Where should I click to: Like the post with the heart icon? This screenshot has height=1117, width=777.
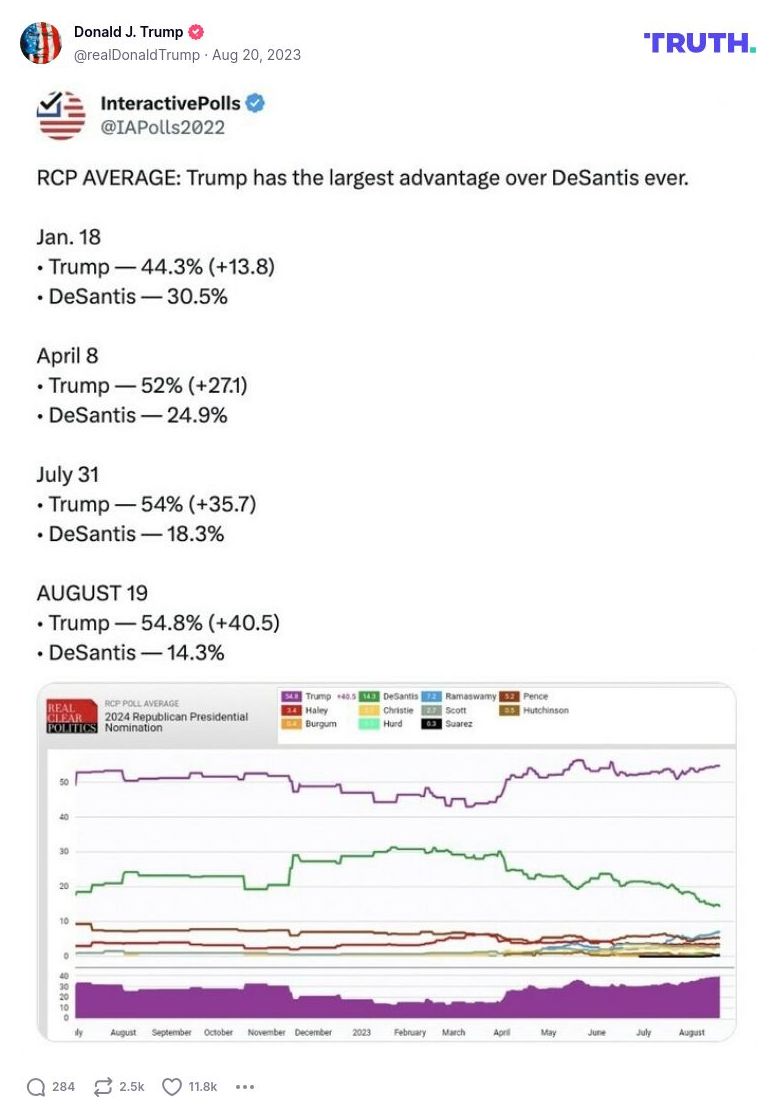pos(171,1086)
